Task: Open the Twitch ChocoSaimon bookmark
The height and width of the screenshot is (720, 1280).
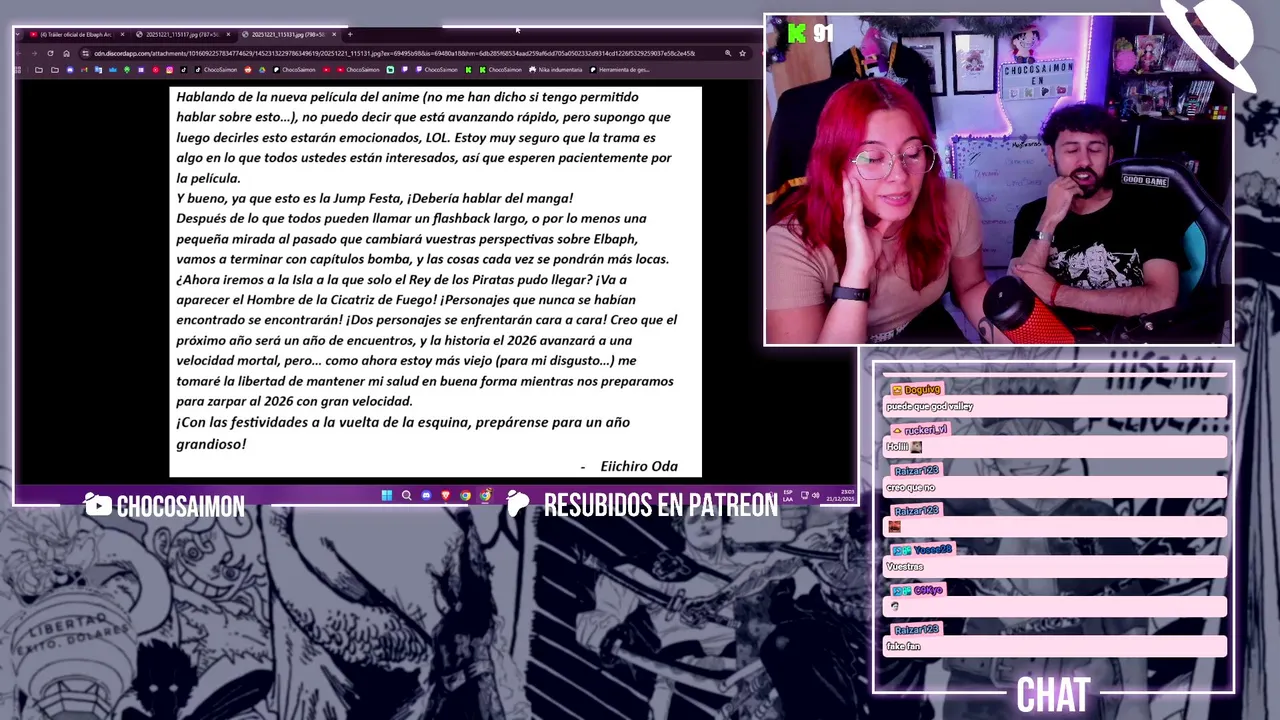Action: coord(437,70)
